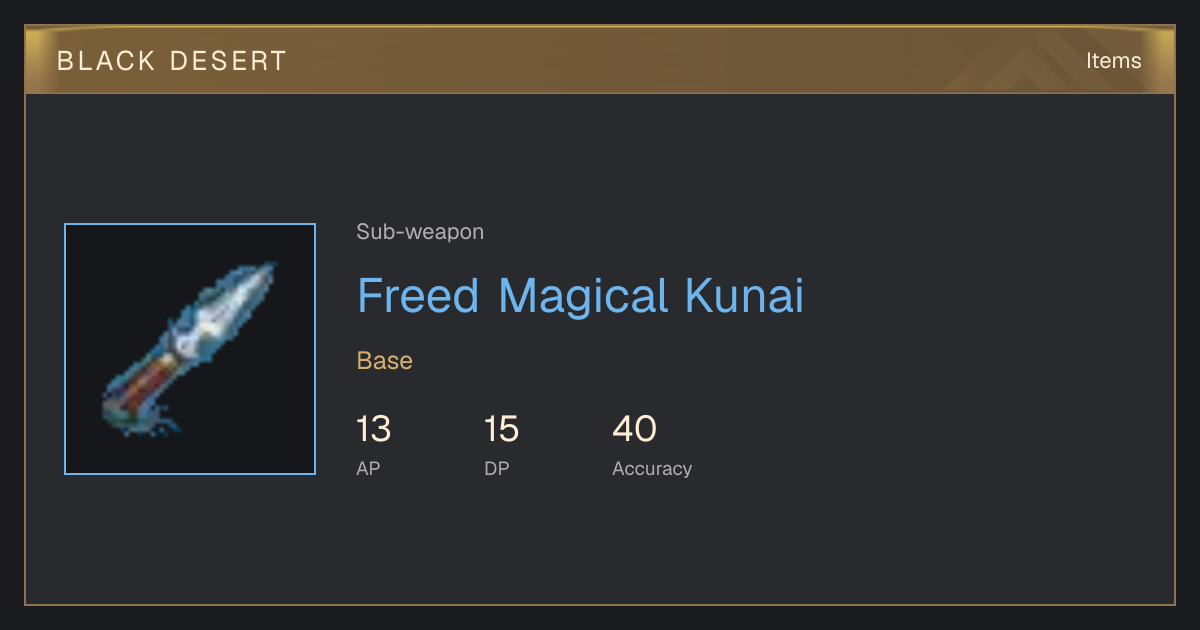Go to the Items section
The width and height of the screenshot is (1200, 630).
click(x=1113, y=61)
